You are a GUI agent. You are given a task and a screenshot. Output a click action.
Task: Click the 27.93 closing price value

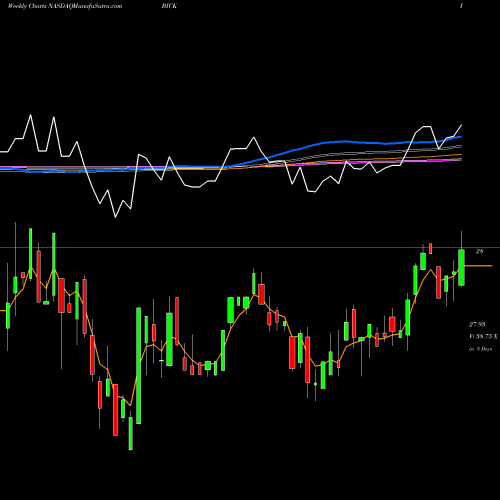477,324
